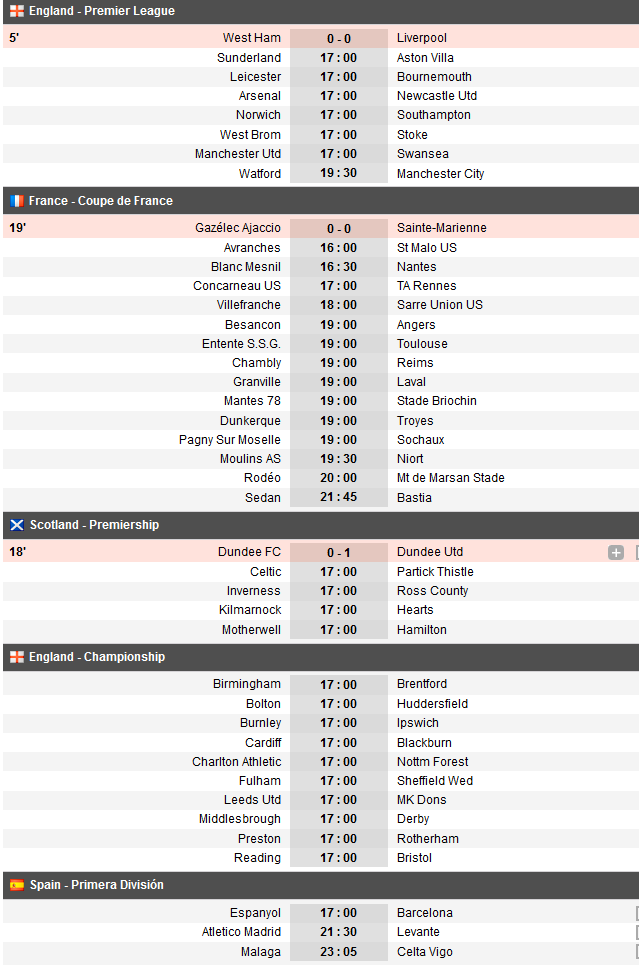Select the Sedan vs Bastia 21:45 time
Screen dimensions: 639x965
(339, 497)
